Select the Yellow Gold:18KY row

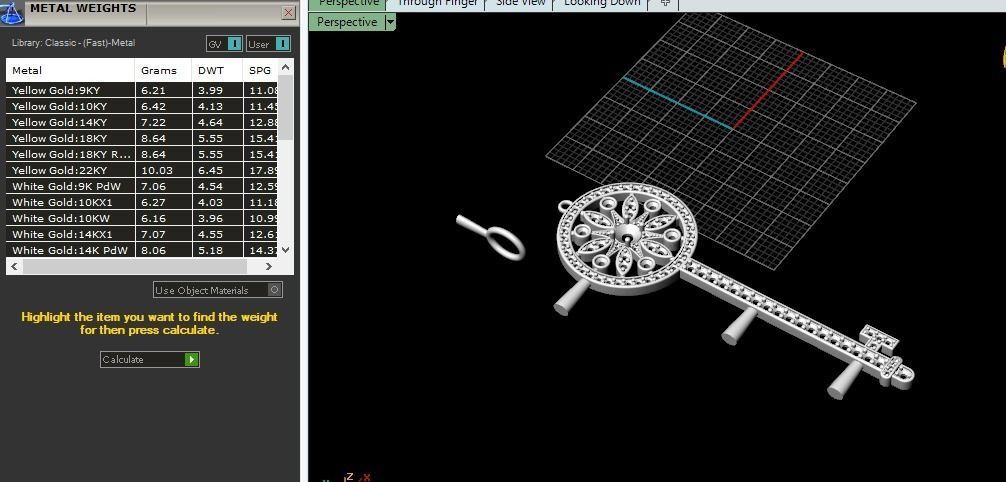click(x=142, y=139)
